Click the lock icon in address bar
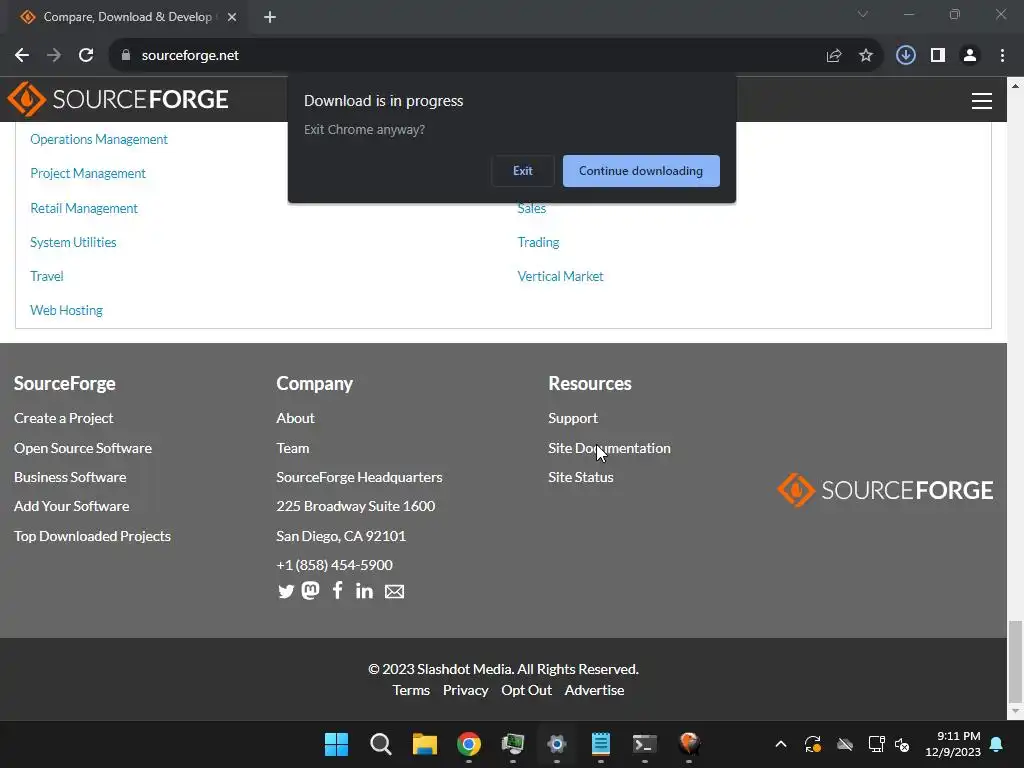 tap(125, 56)
